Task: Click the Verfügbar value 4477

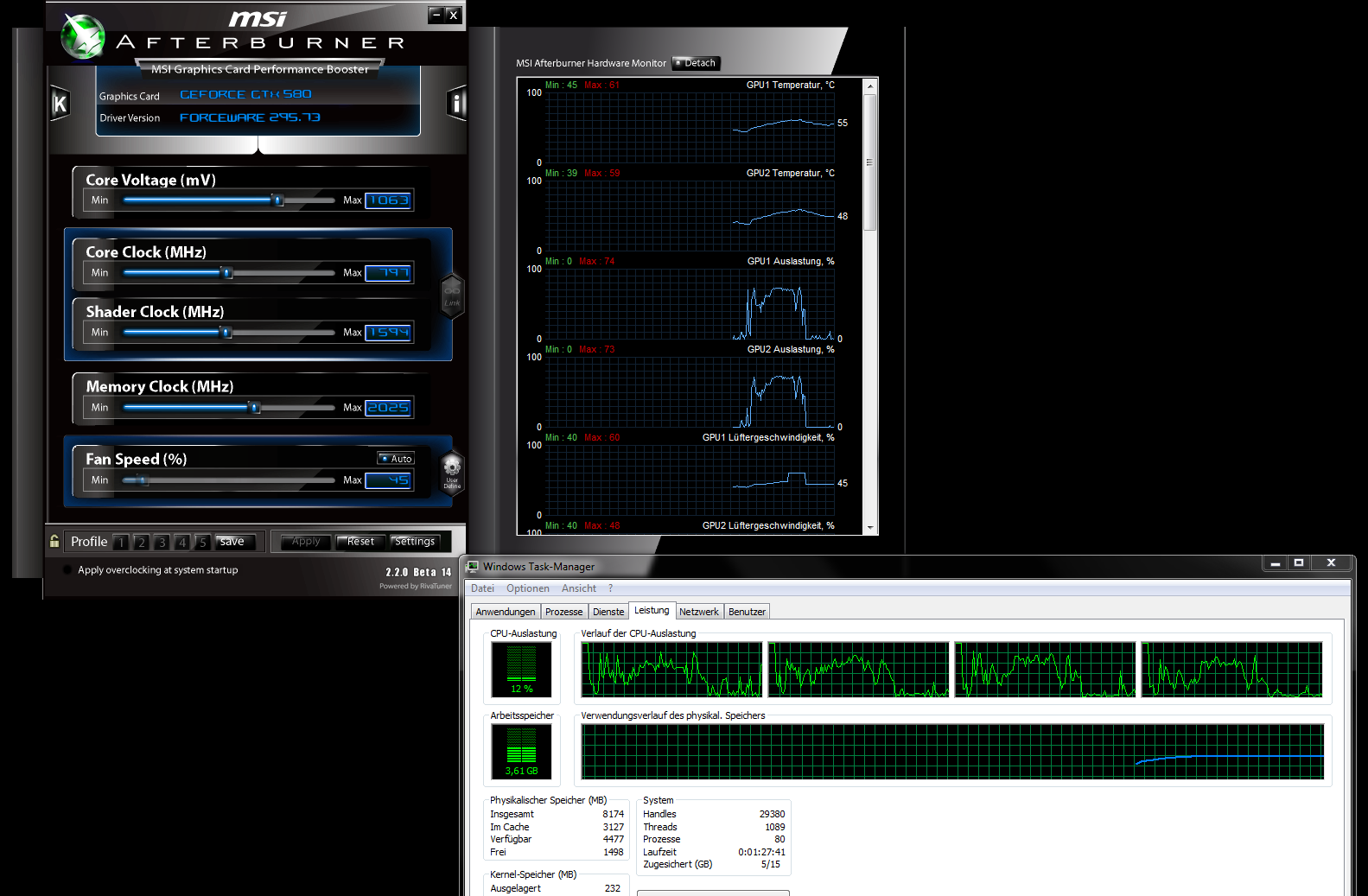Action: [613, 839]
